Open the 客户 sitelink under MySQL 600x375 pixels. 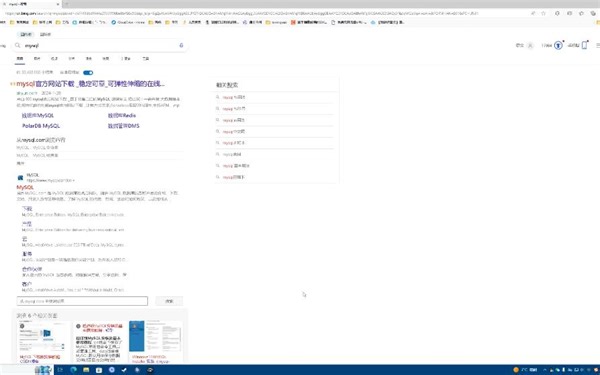[x=27, y=284]
